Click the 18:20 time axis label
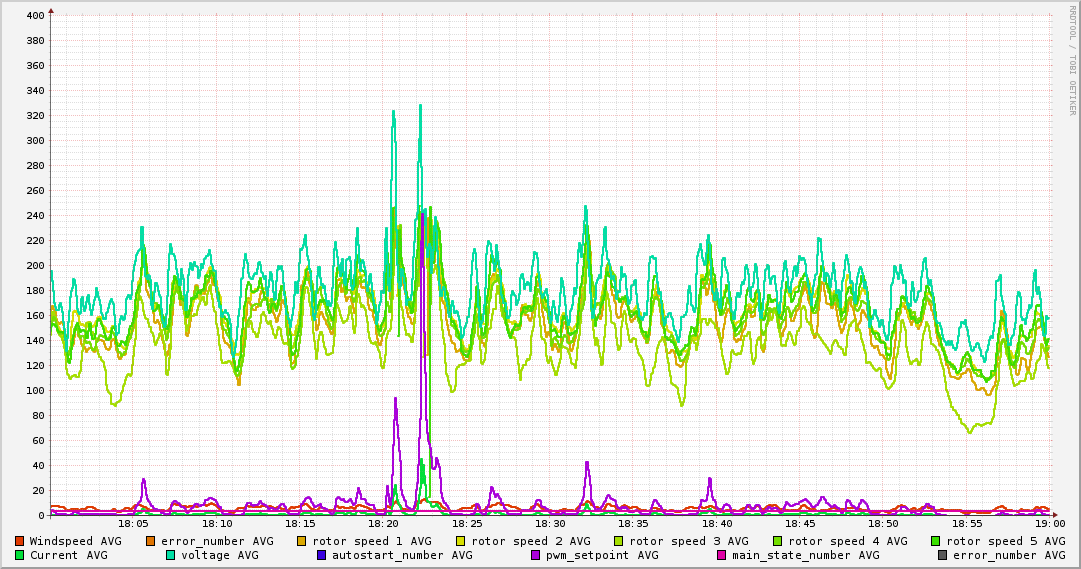This screenshot has height=569, width=1081. click(384, 524)
